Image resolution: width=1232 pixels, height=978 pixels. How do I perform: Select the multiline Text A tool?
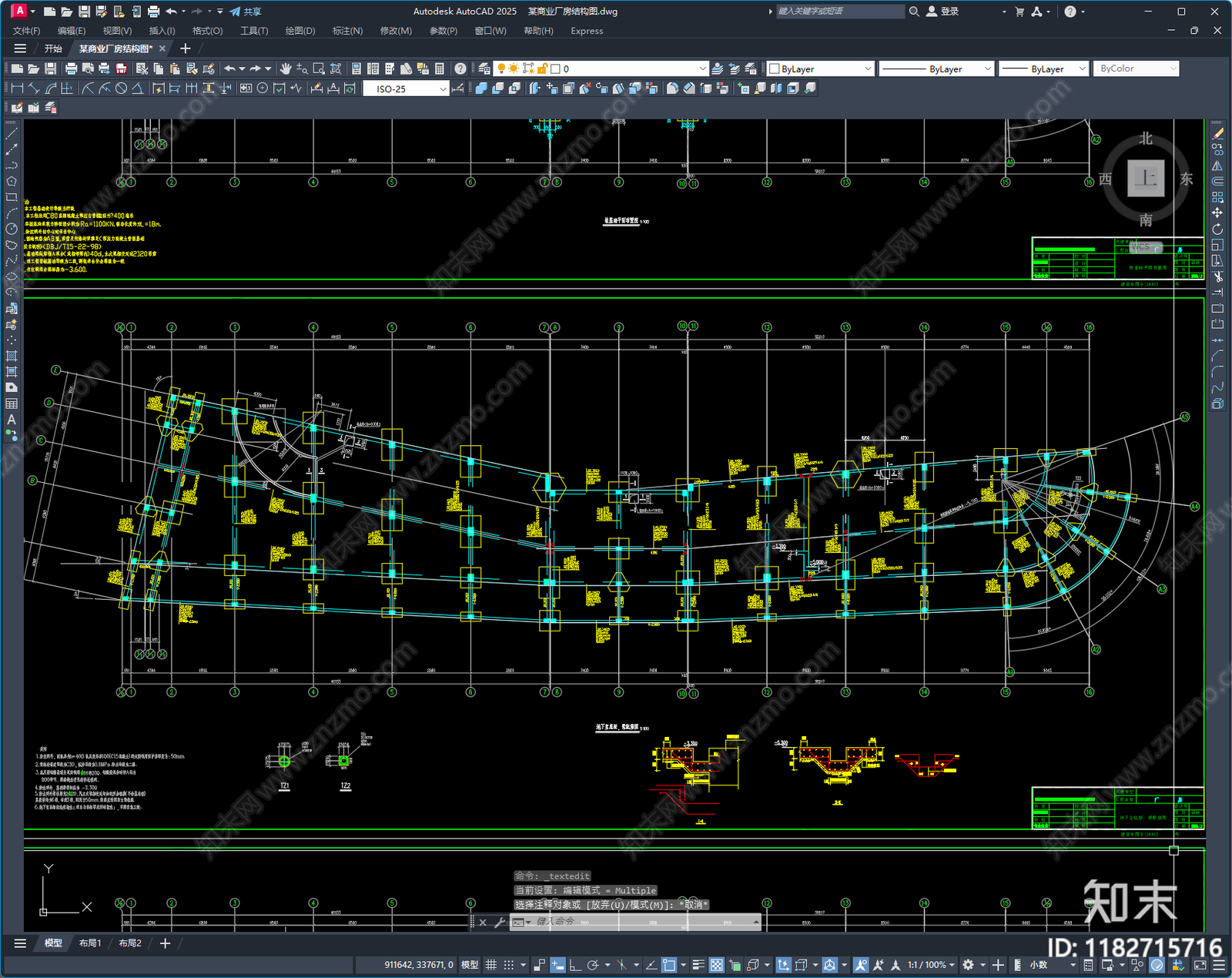(x=12, y=420)
